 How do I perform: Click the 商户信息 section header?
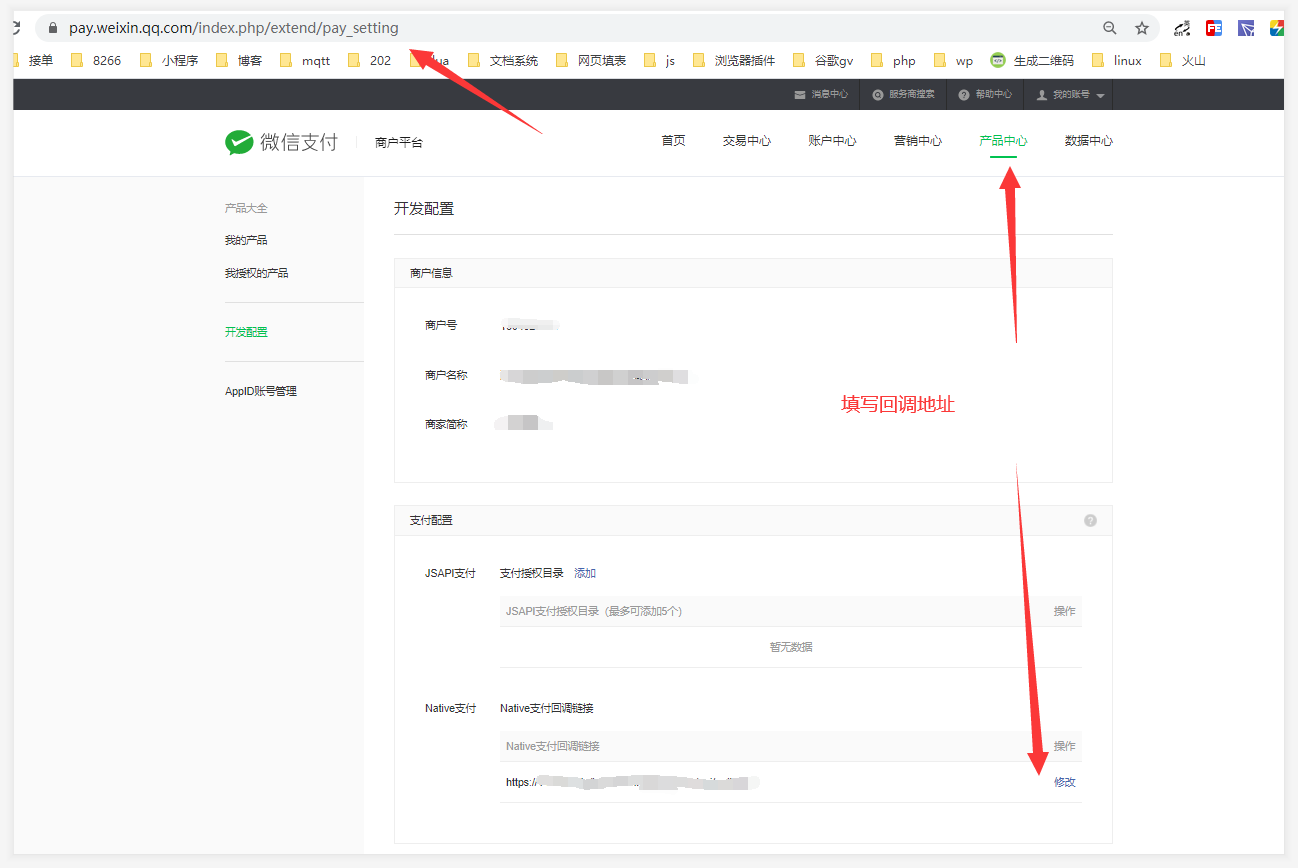click(x=431, y=273)
